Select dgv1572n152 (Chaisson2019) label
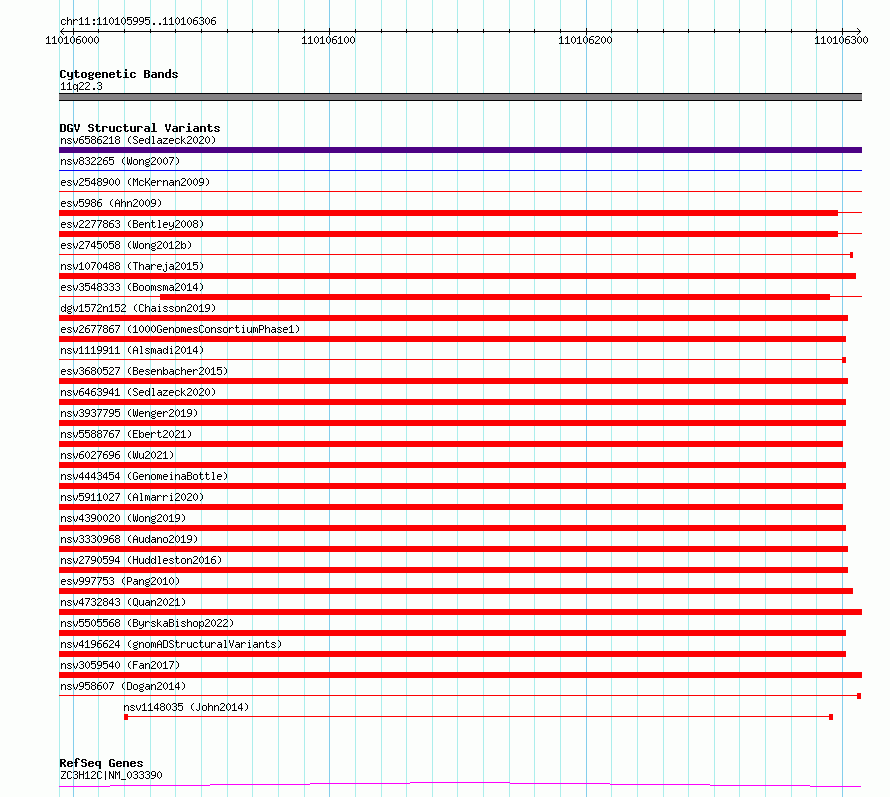The width and height of the screenshot is (890, 797). tap(138, 308)
